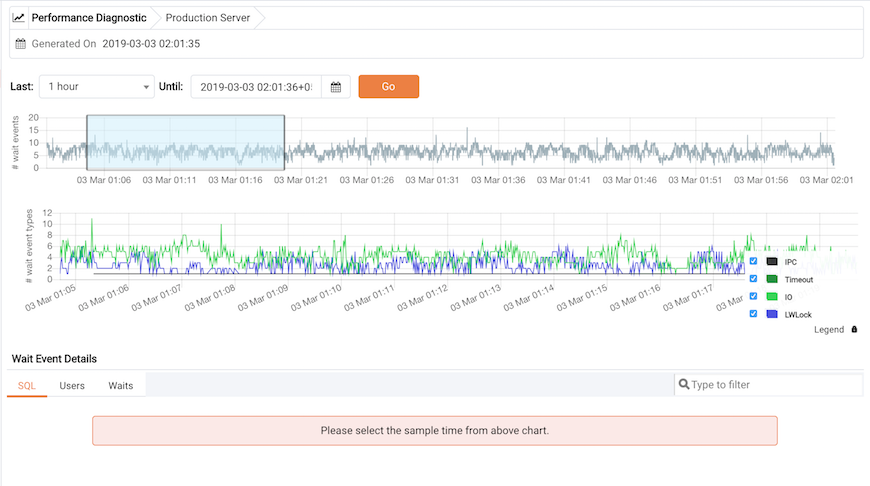Click the orange Go button

pyautogui.click(x=388, y=87)
